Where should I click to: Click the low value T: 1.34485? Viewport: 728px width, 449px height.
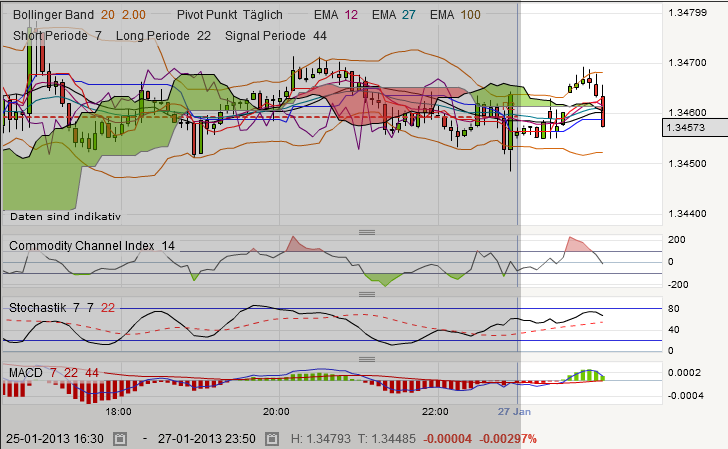click(x=387, y=439)
